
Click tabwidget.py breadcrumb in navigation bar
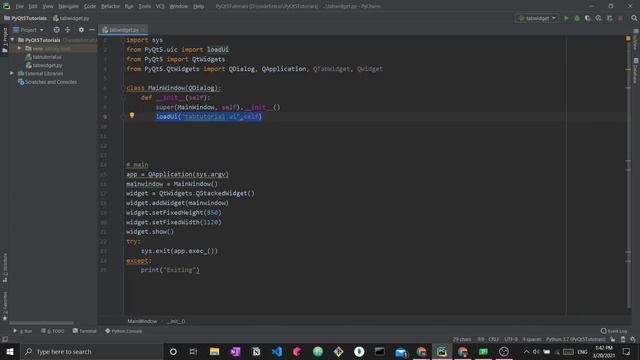71,18
